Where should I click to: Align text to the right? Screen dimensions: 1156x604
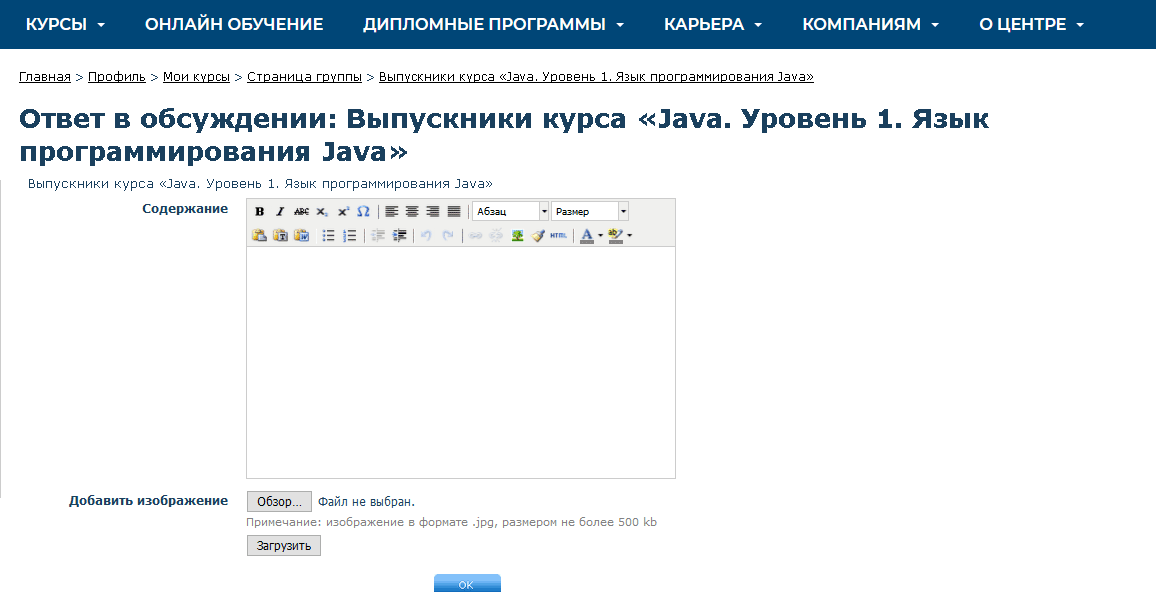[433, 212]
